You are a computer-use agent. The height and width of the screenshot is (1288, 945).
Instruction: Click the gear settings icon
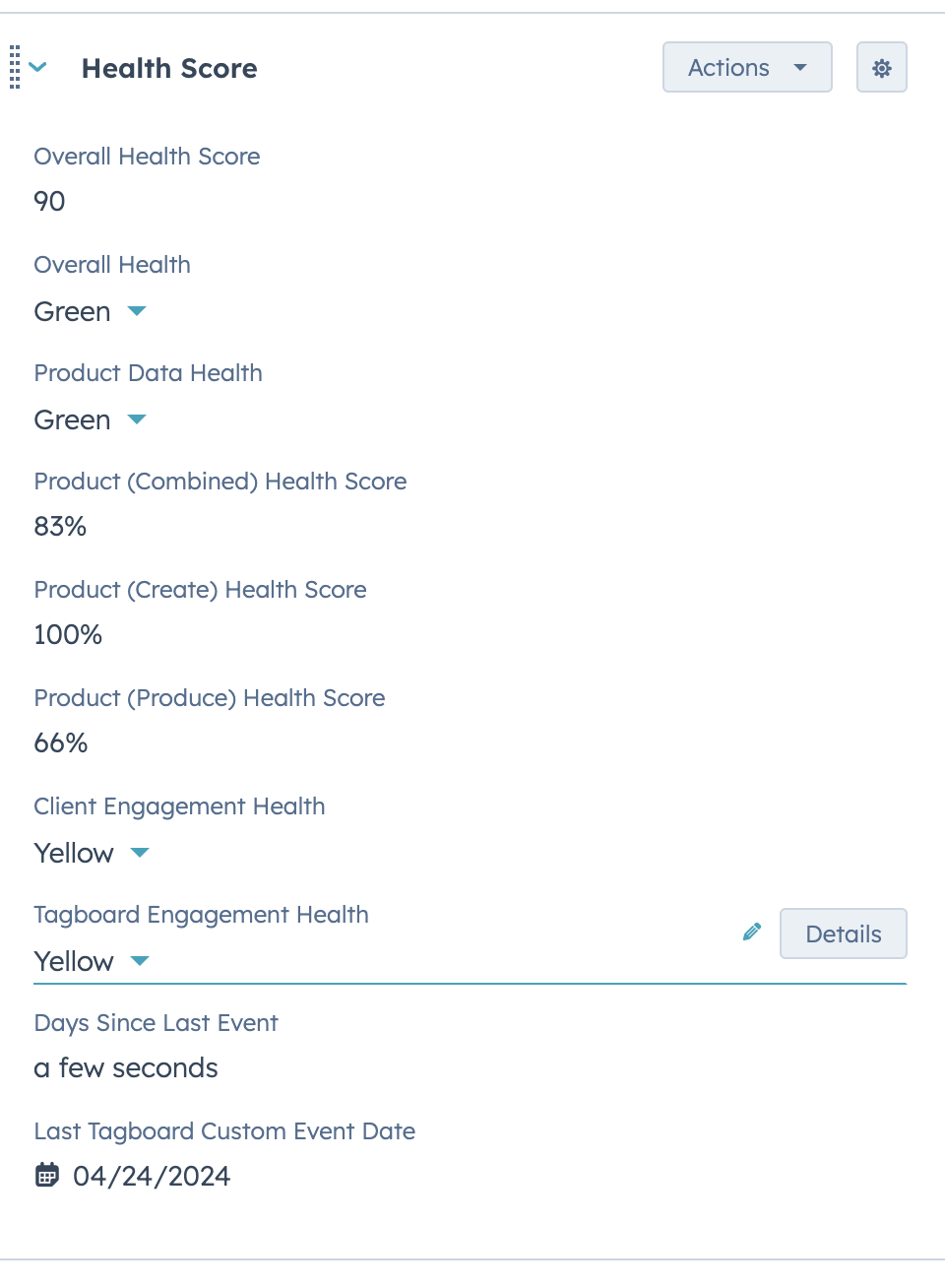click(x=881, y=68)
